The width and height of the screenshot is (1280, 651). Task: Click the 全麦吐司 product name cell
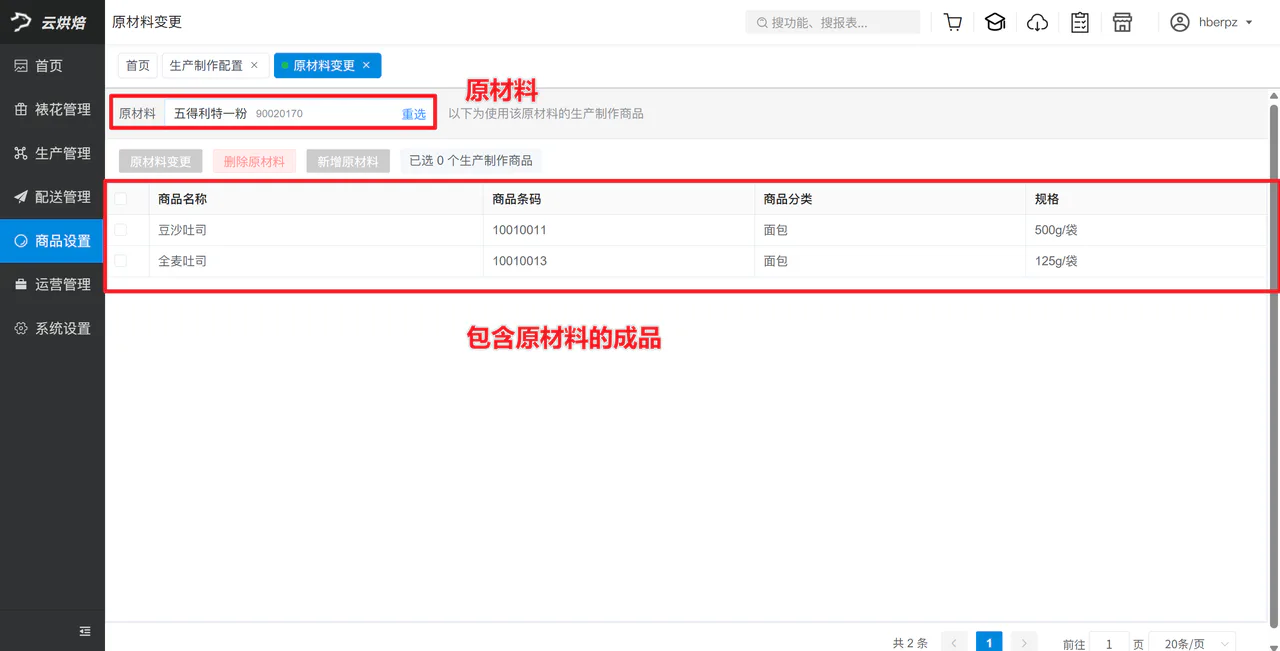(x=316, y=261)
